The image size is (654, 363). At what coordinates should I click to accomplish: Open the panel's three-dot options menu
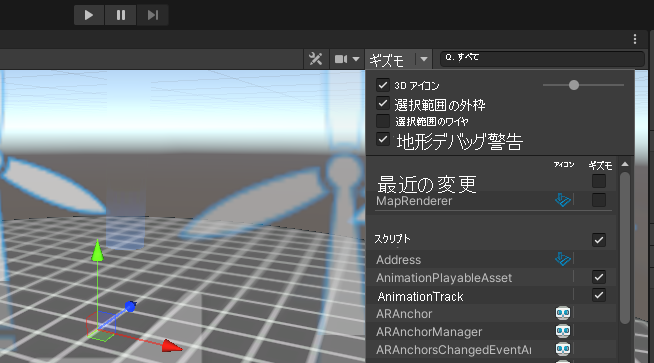coord(635,39)
